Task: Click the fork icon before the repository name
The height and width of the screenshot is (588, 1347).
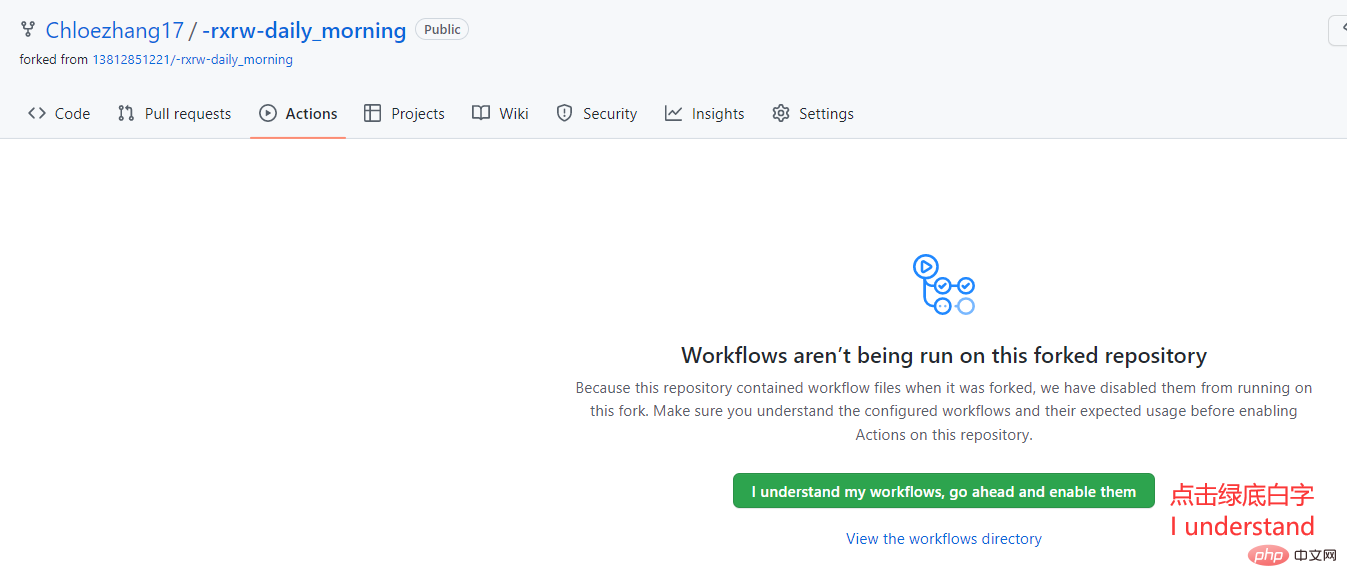Action: click(x=28, y=31)
